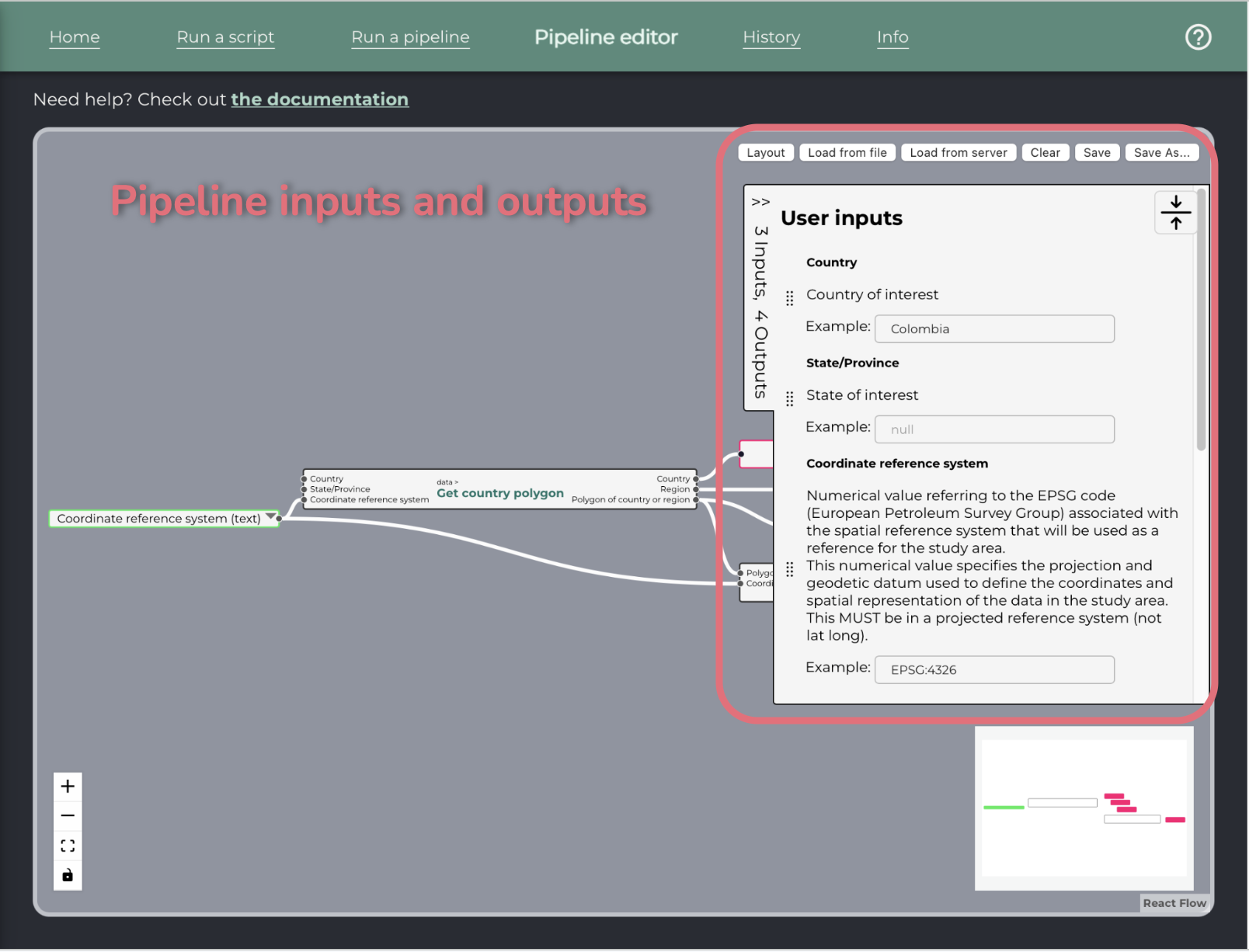Collapse the inputs panel with >> chevrons

pyautogui.click(x=760, y=202)
